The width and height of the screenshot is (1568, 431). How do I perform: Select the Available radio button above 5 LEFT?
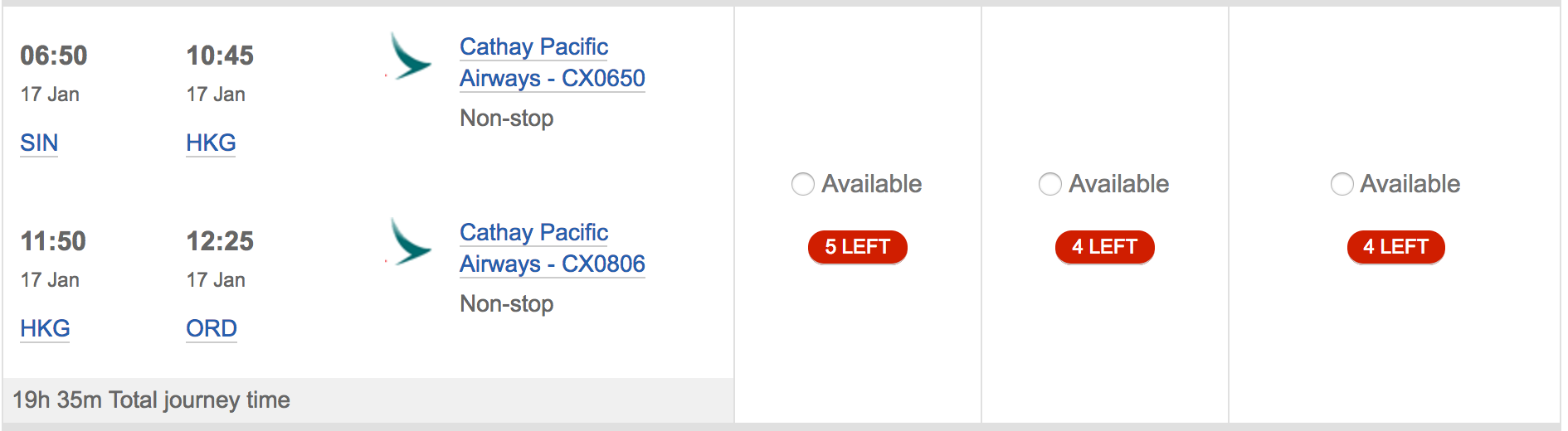pos(802,184)
